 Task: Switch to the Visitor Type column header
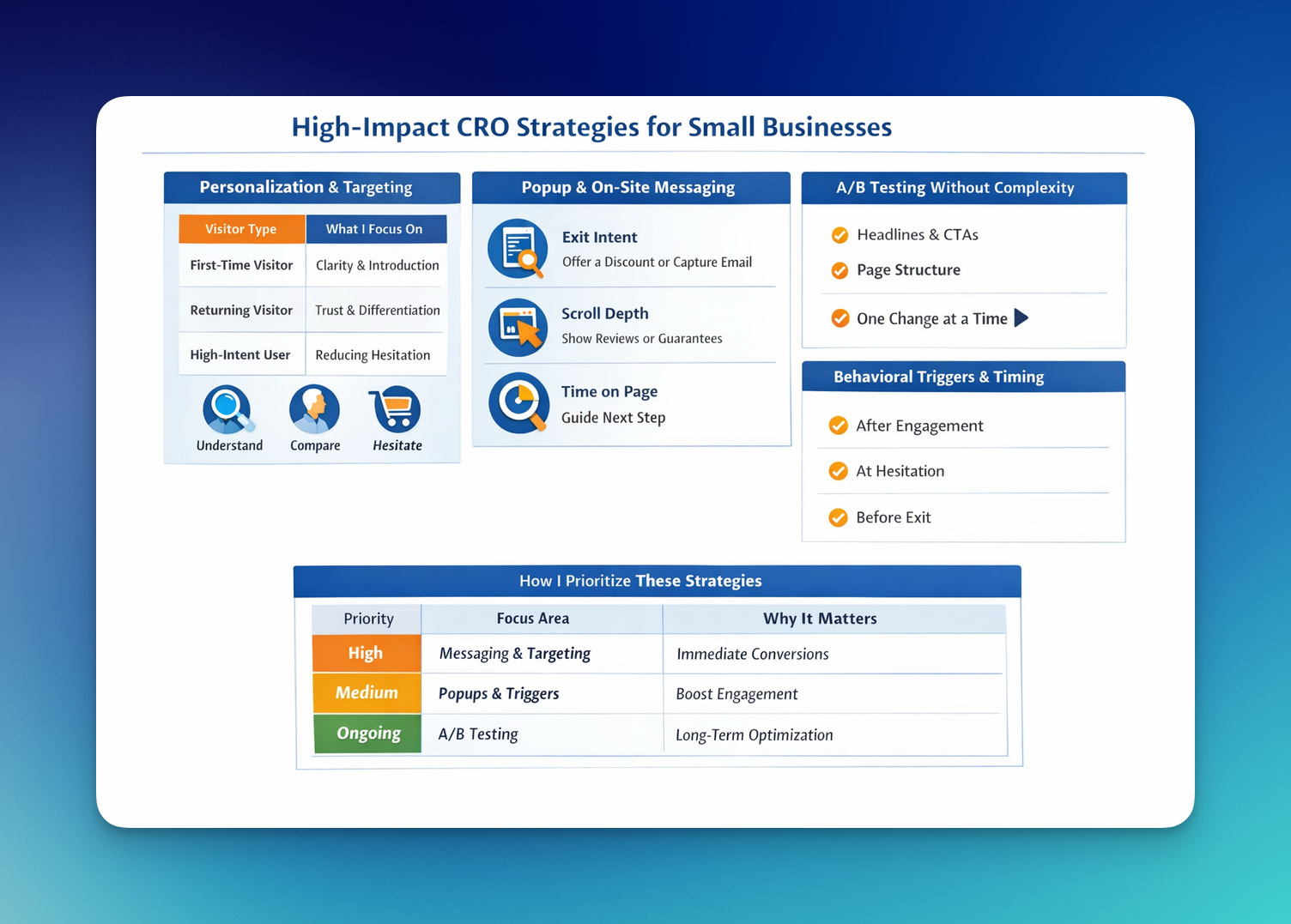241,228
